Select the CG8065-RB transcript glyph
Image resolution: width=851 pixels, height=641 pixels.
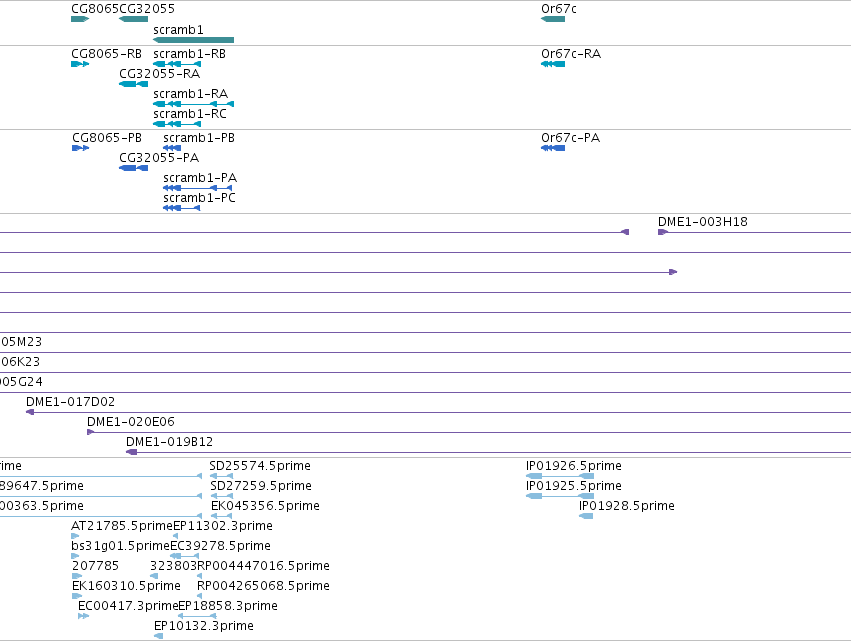click(x=80, y=64)
